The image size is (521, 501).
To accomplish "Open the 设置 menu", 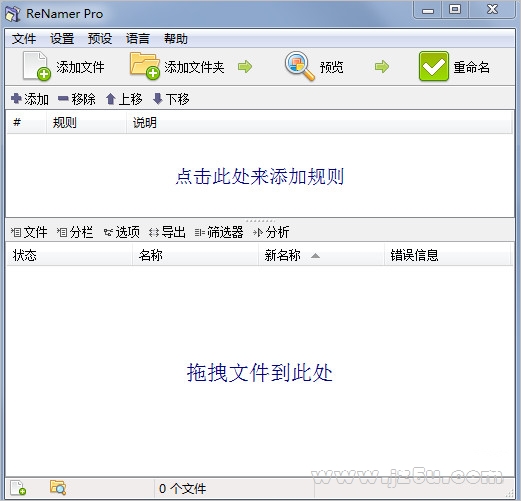I will coord(62,39).
